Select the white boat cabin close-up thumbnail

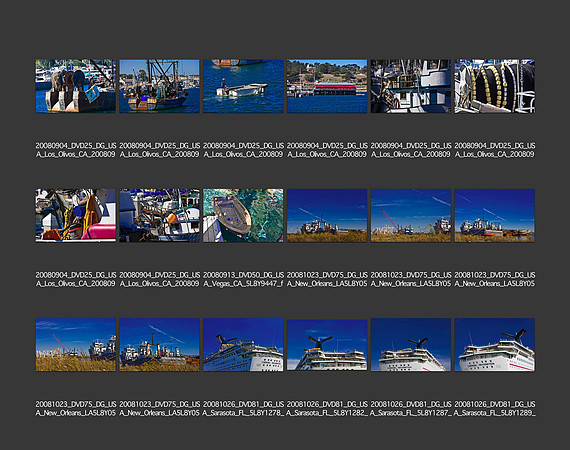(411, 86)
